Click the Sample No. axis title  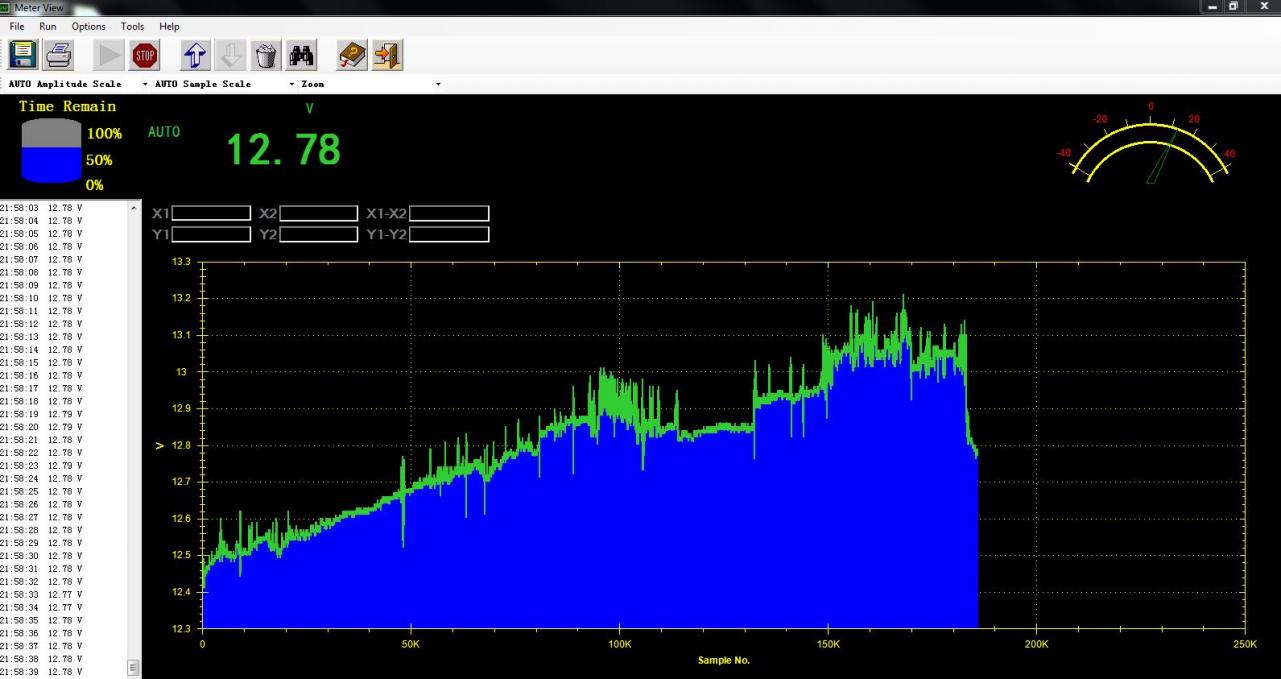(724, 660)
